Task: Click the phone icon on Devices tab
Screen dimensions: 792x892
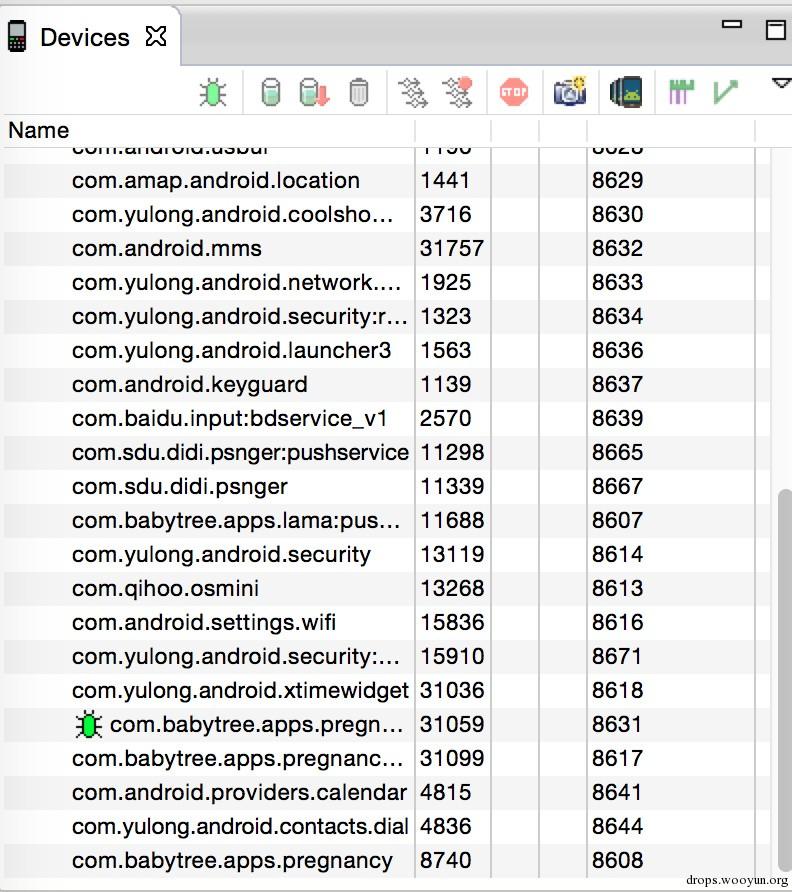Action: [x=17, y=36]
